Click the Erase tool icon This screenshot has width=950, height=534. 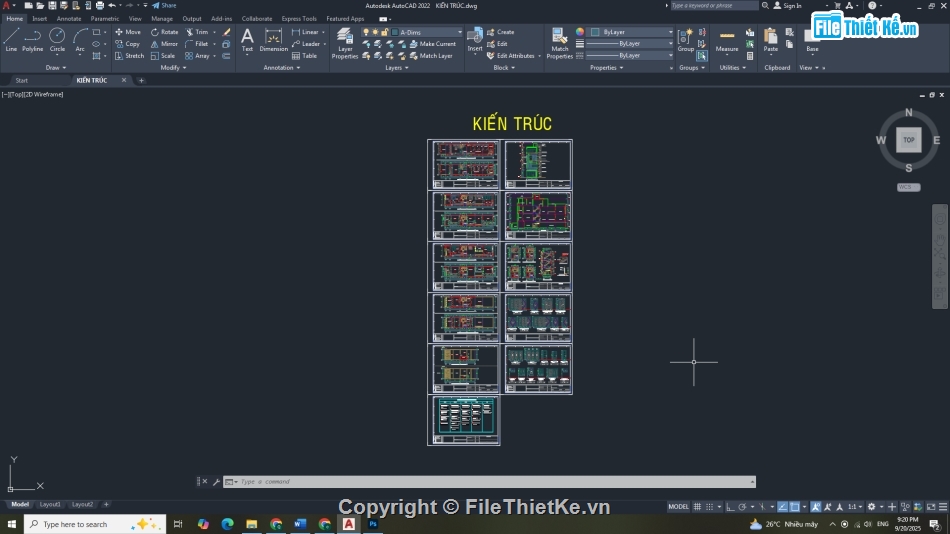(226, 32)
